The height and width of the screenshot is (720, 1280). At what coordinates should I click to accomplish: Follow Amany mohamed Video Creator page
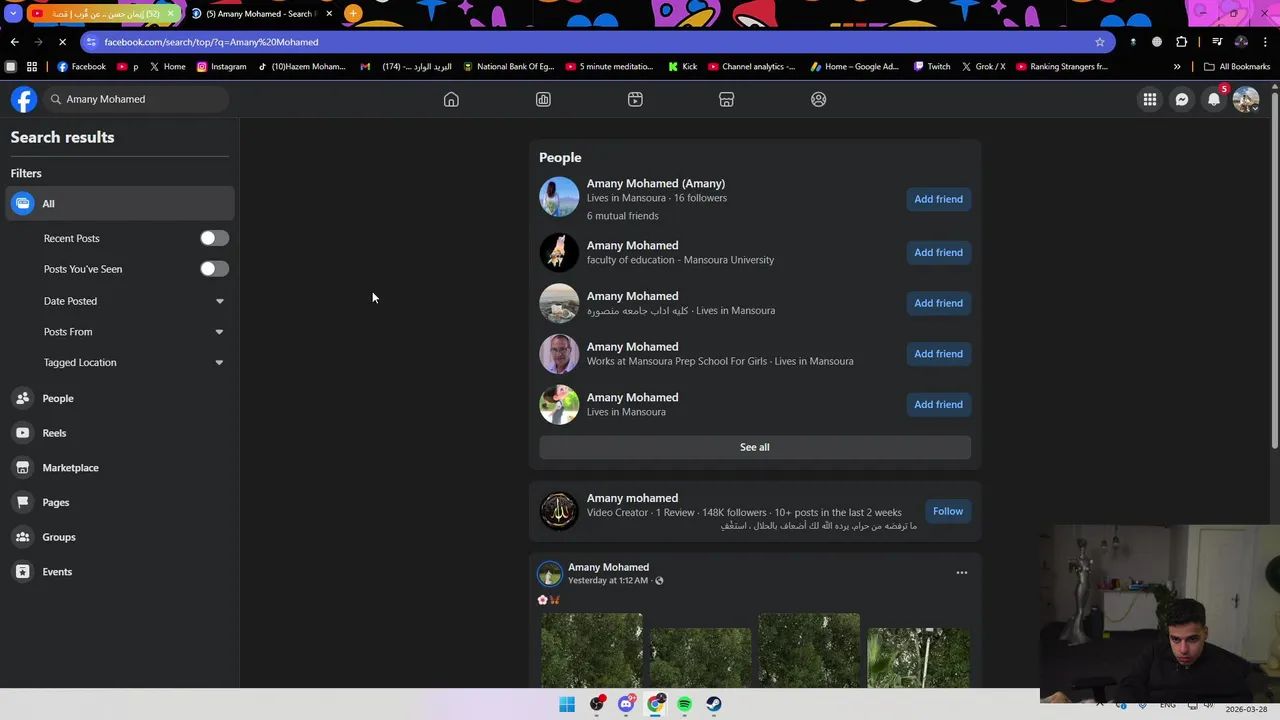coord(948,511)
